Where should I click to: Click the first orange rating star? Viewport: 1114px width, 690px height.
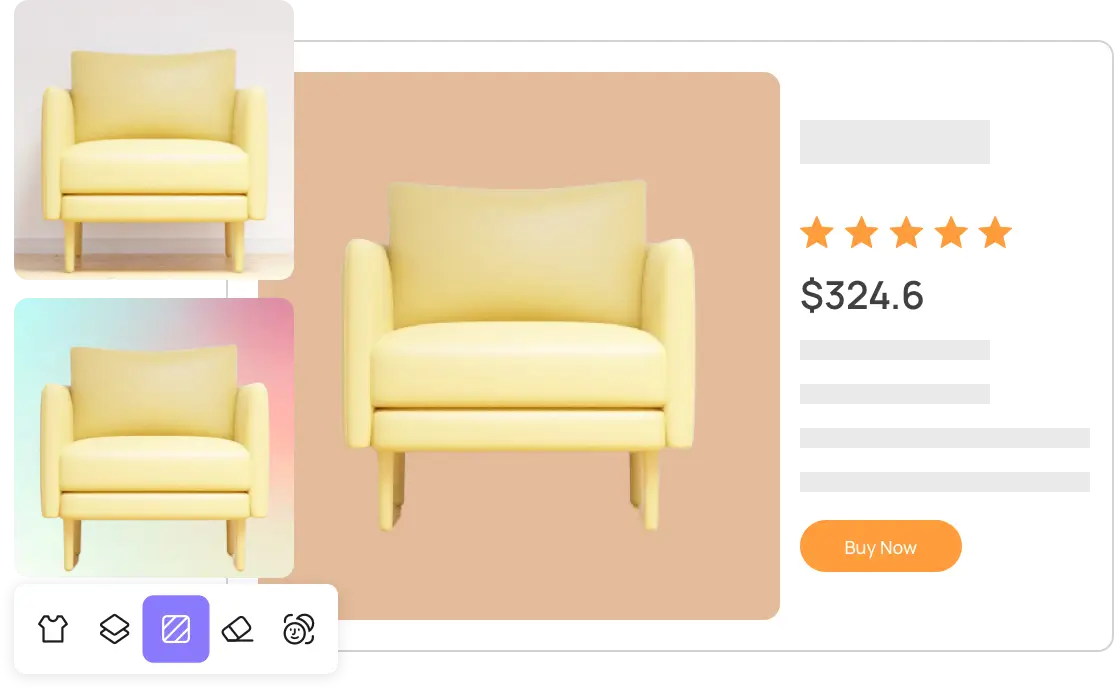click(817, 233)
